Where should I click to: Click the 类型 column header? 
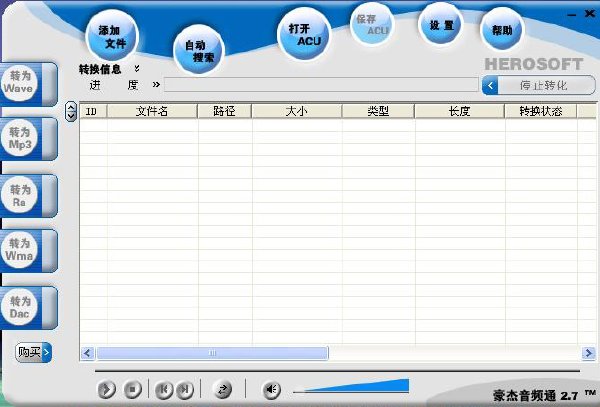tap(378, 111)
